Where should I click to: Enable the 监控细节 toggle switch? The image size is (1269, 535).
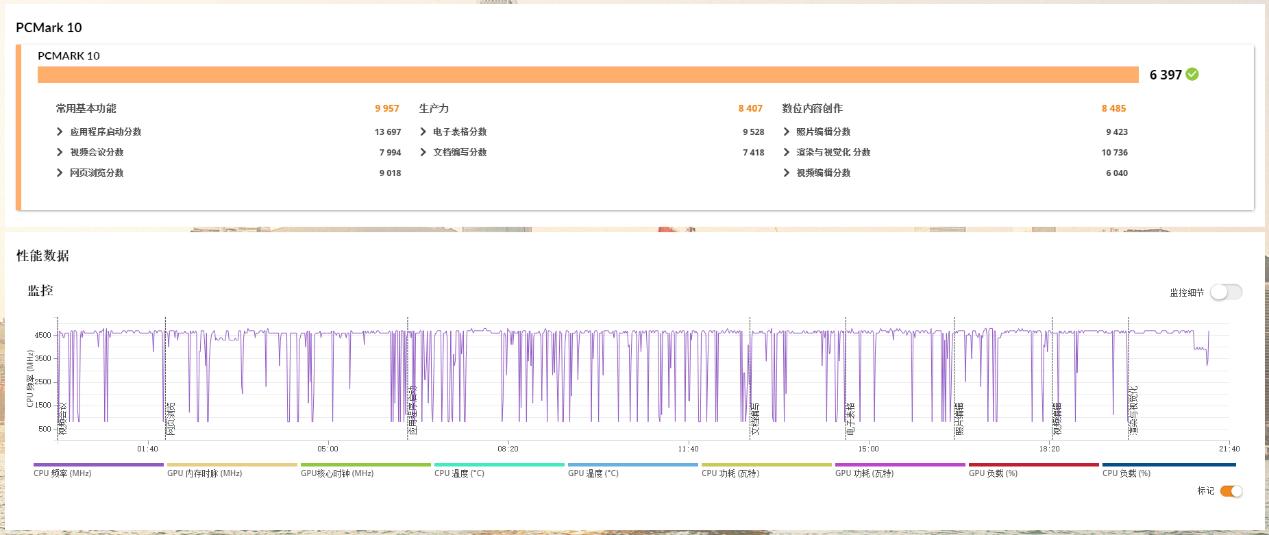coord(1226,292)
